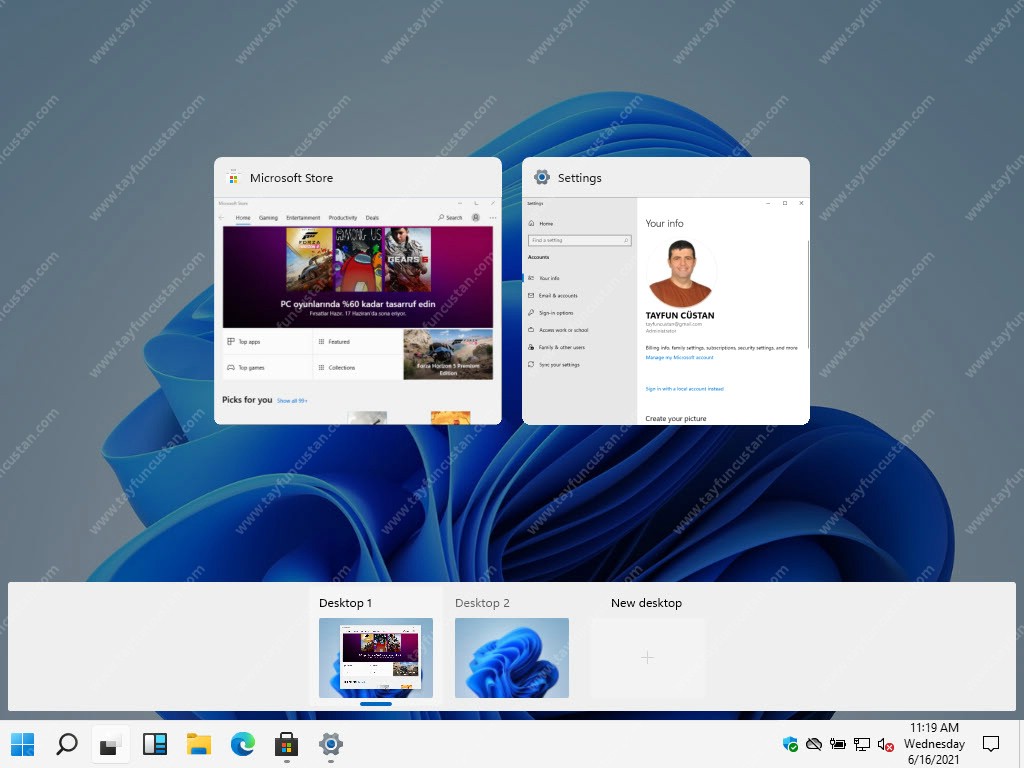This screenshot has height=768, width=1024.
Task: Open the Windows Start menu
Action: [x=23, y=744]
